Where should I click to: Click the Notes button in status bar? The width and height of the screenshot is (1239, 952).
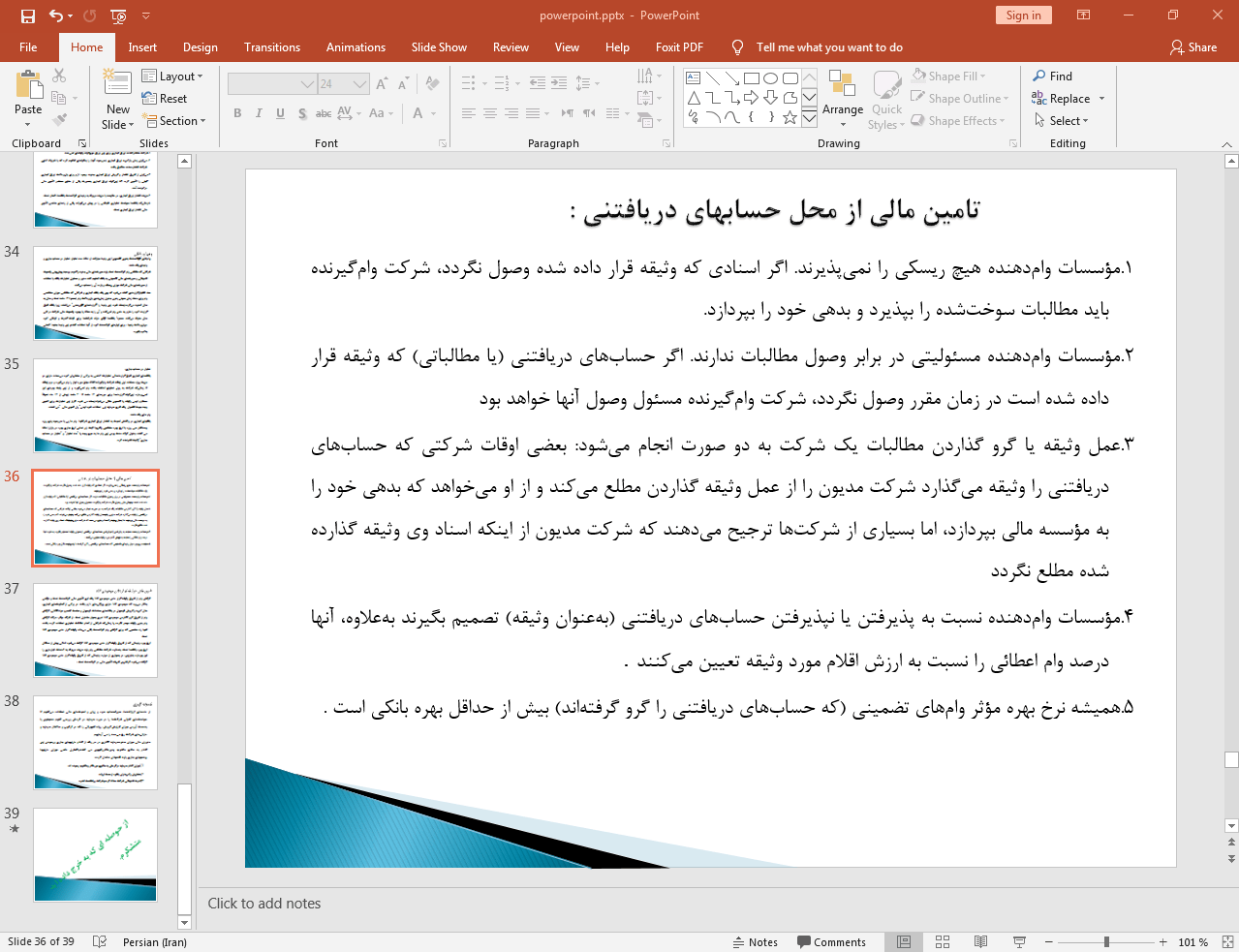coord(756,941)
